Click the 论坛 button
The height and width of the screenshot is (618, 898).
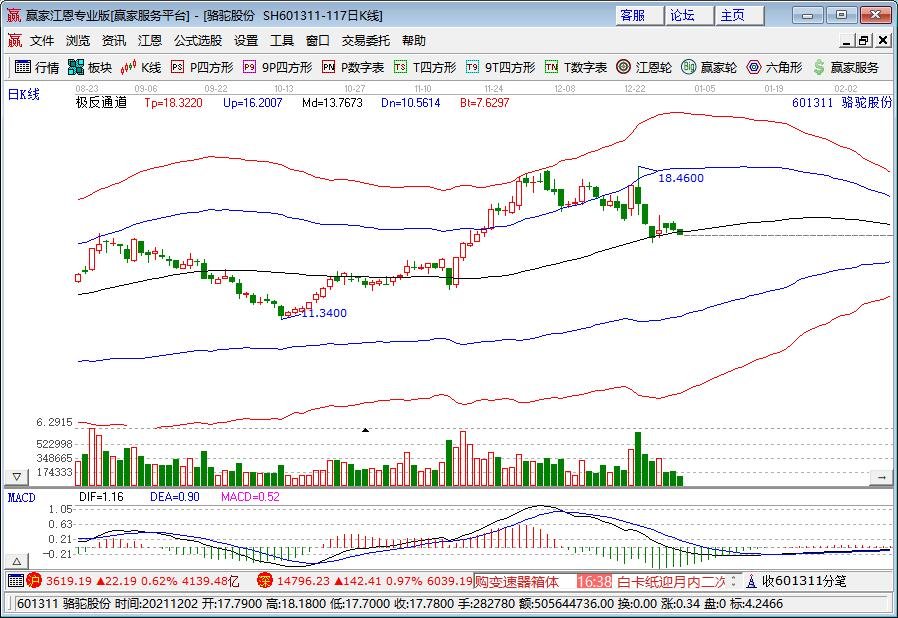click(x=690, y=15)
